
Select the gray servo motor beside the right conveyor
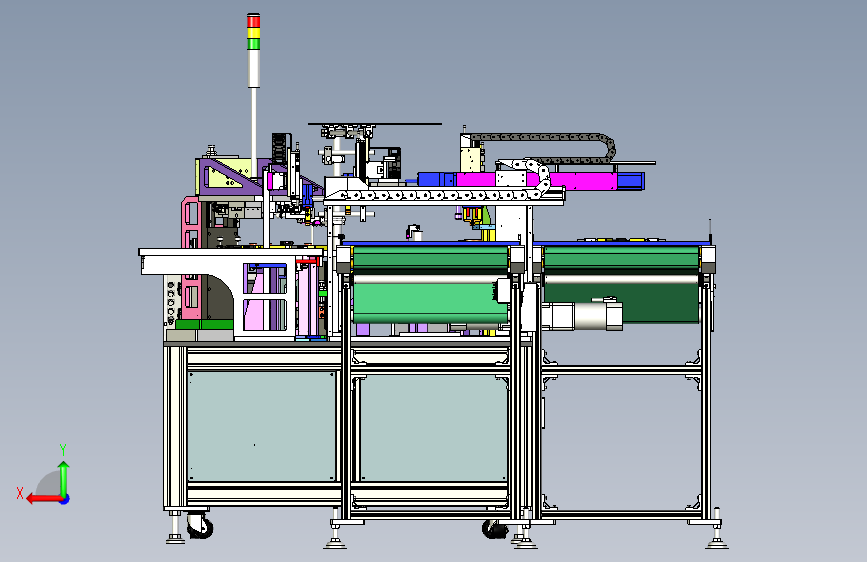tap(582, 315)
